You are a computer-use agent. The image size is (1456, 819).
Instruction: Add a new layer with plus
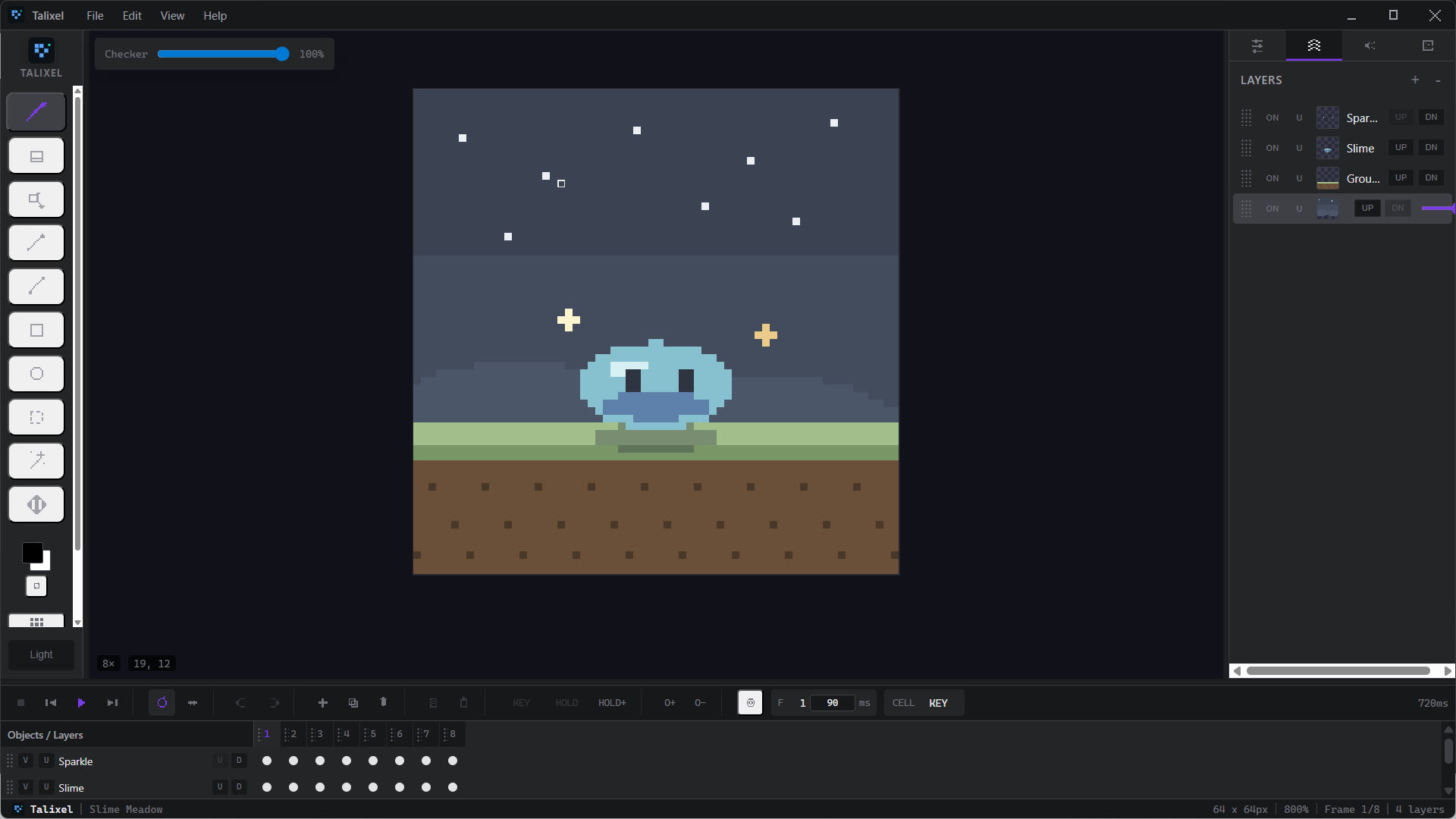pyautogui.click(x=1415, y=80)
